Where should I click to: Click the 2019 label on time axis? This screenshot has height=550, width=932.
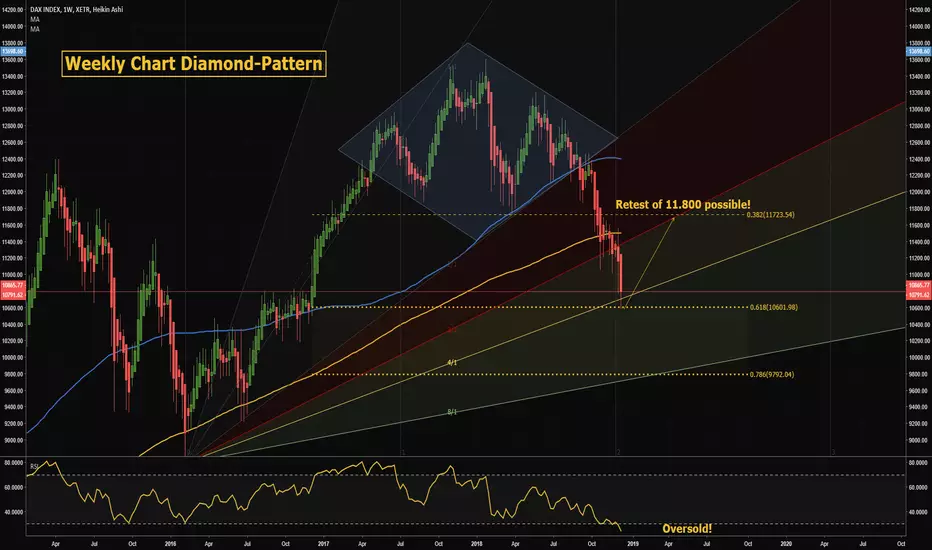coord(632,543)
